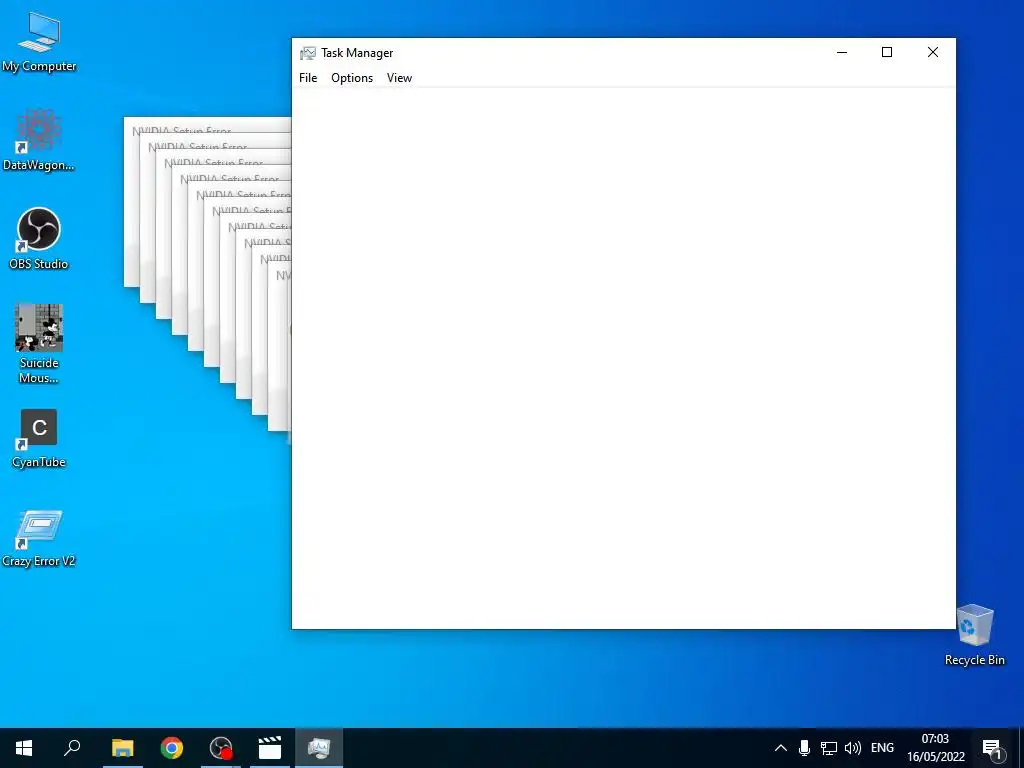Screen dimensions: 1024x768
Task: Open the Options menu in Task Manager
Action: point(352,78)
